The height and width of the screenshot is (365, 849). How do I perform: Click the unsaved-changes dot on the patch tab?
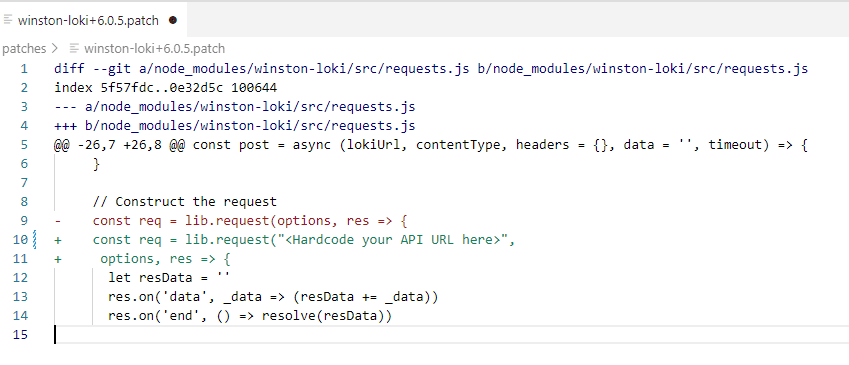pos(173,21)
